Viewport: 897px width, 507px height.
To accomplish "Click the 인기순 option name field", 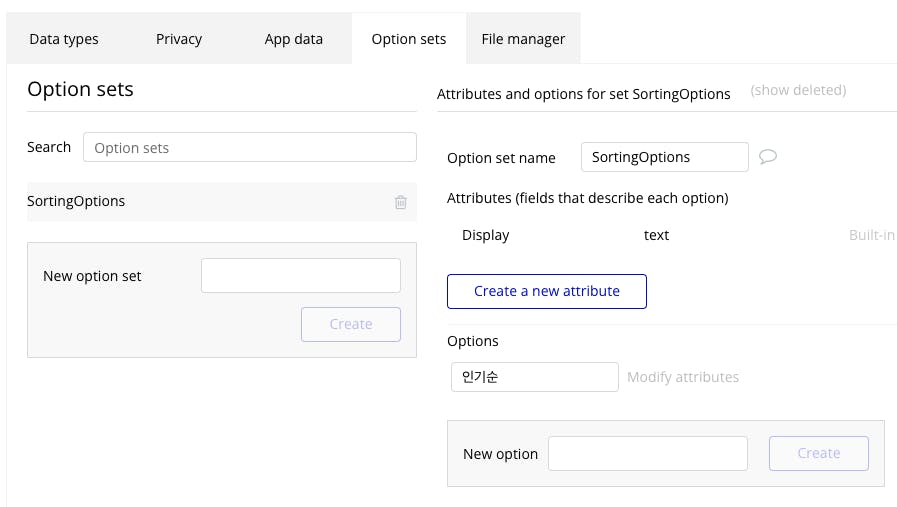I will click(x=534, y=377).
